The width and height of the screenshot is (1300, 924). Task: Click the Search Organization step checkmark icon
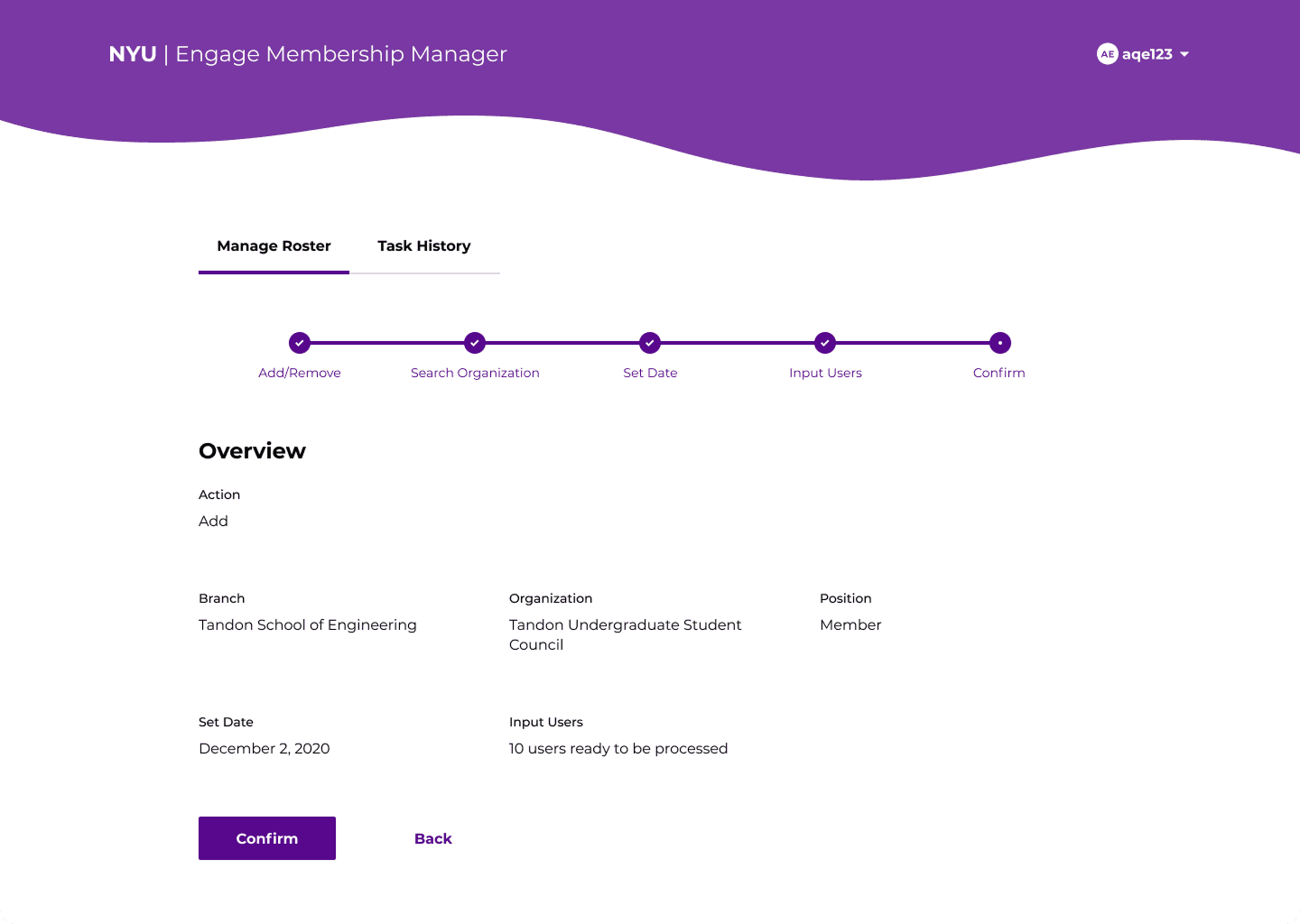[x=475, y=343]
